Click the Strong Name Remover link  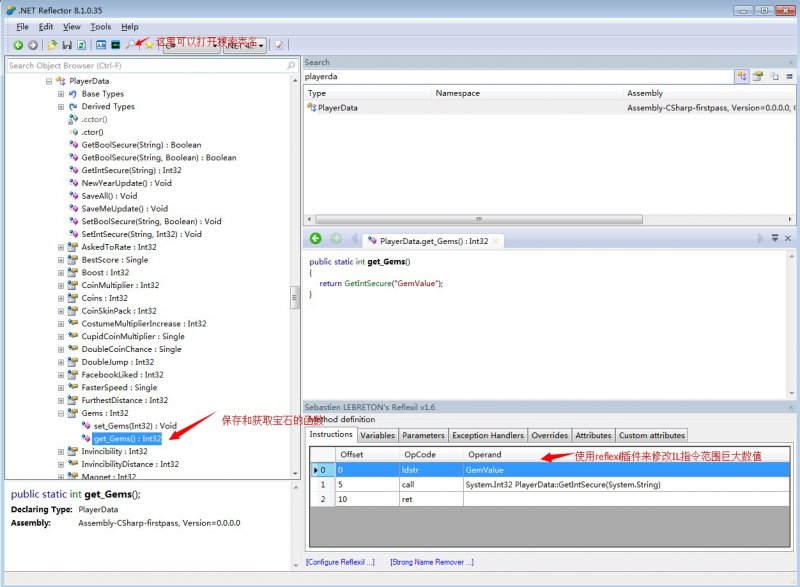pos(432,562)
